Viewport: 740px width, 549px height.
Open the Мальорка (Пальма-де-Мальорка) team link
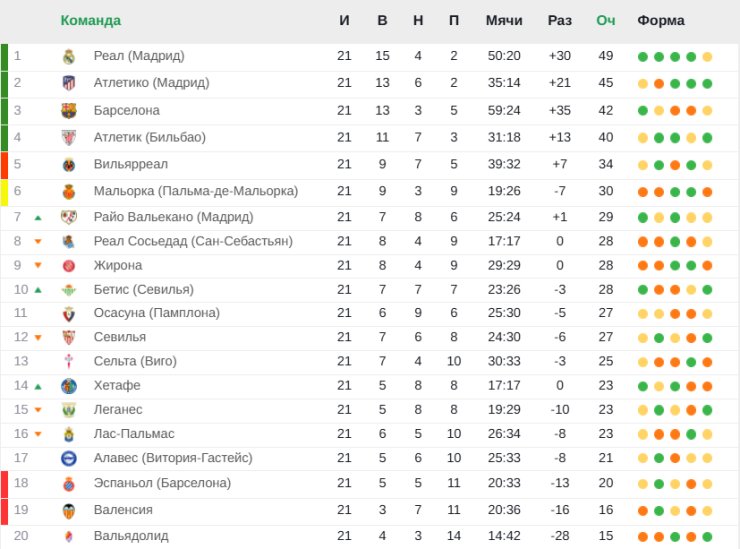click(x=196, y=191)
